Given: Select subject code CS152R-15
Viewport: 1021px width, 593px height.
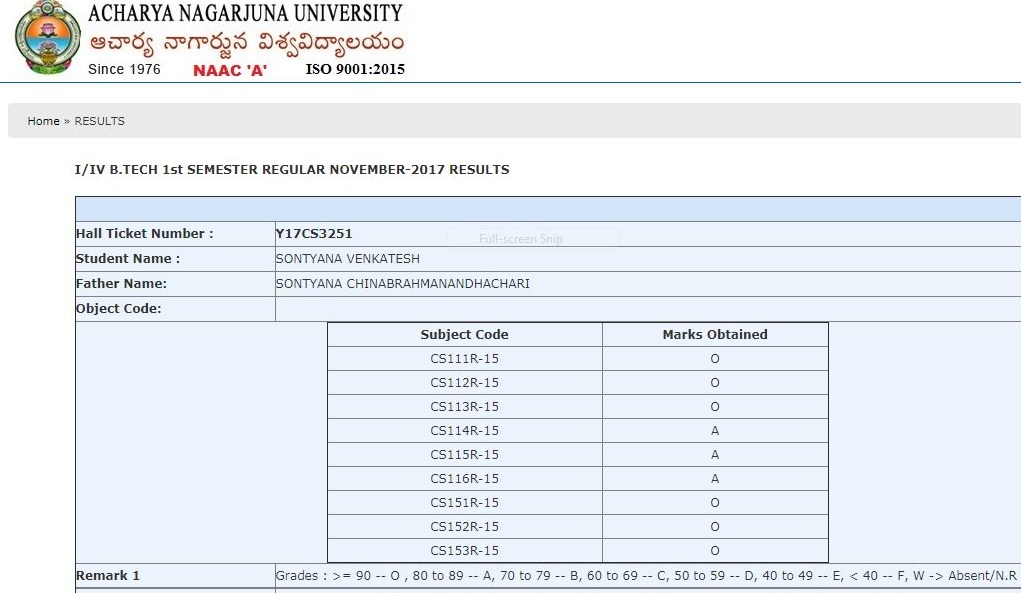Looking at the screenshot, I should point(464,527).
